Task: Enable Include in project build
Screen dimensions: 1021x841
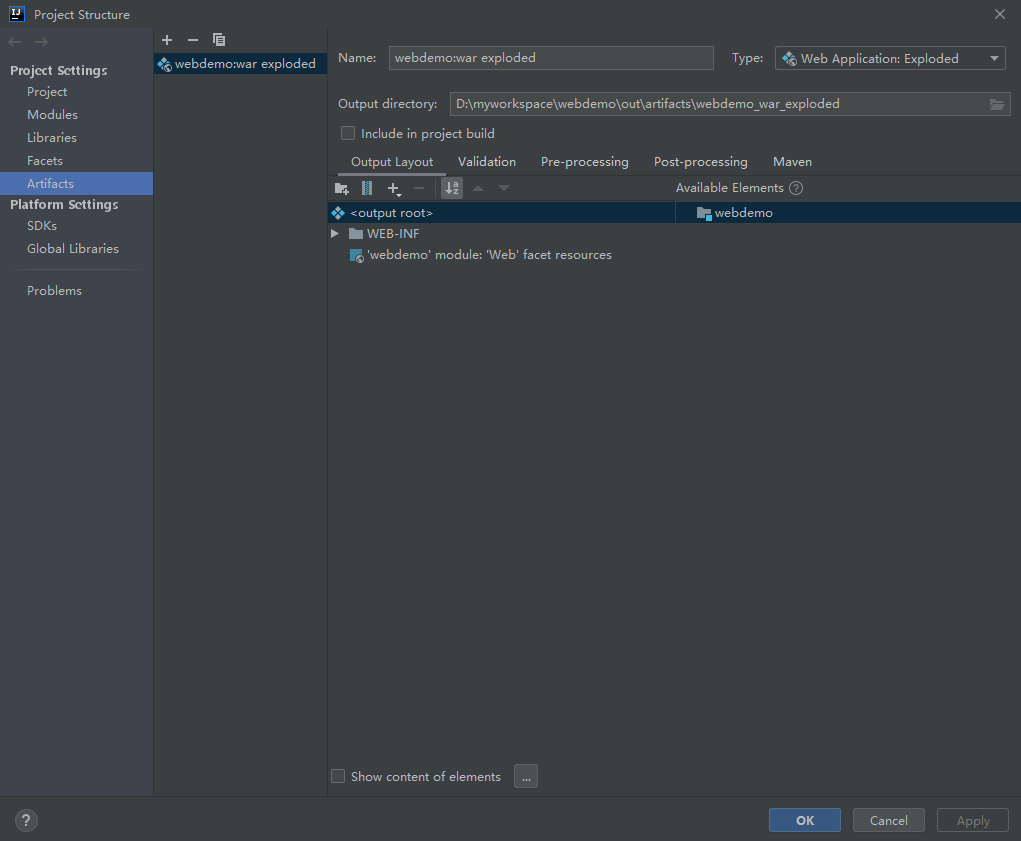Action: point(348,133)
